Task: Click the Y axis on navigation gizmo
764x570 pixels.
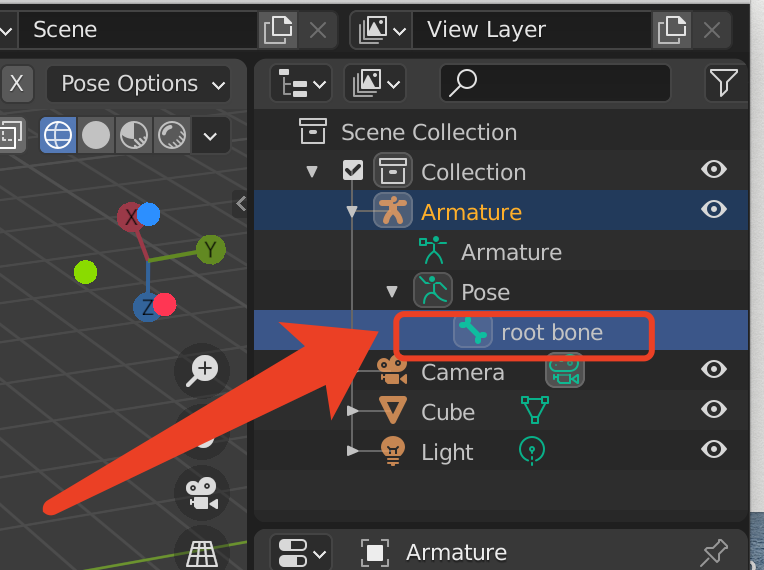Action: point(210,249)
